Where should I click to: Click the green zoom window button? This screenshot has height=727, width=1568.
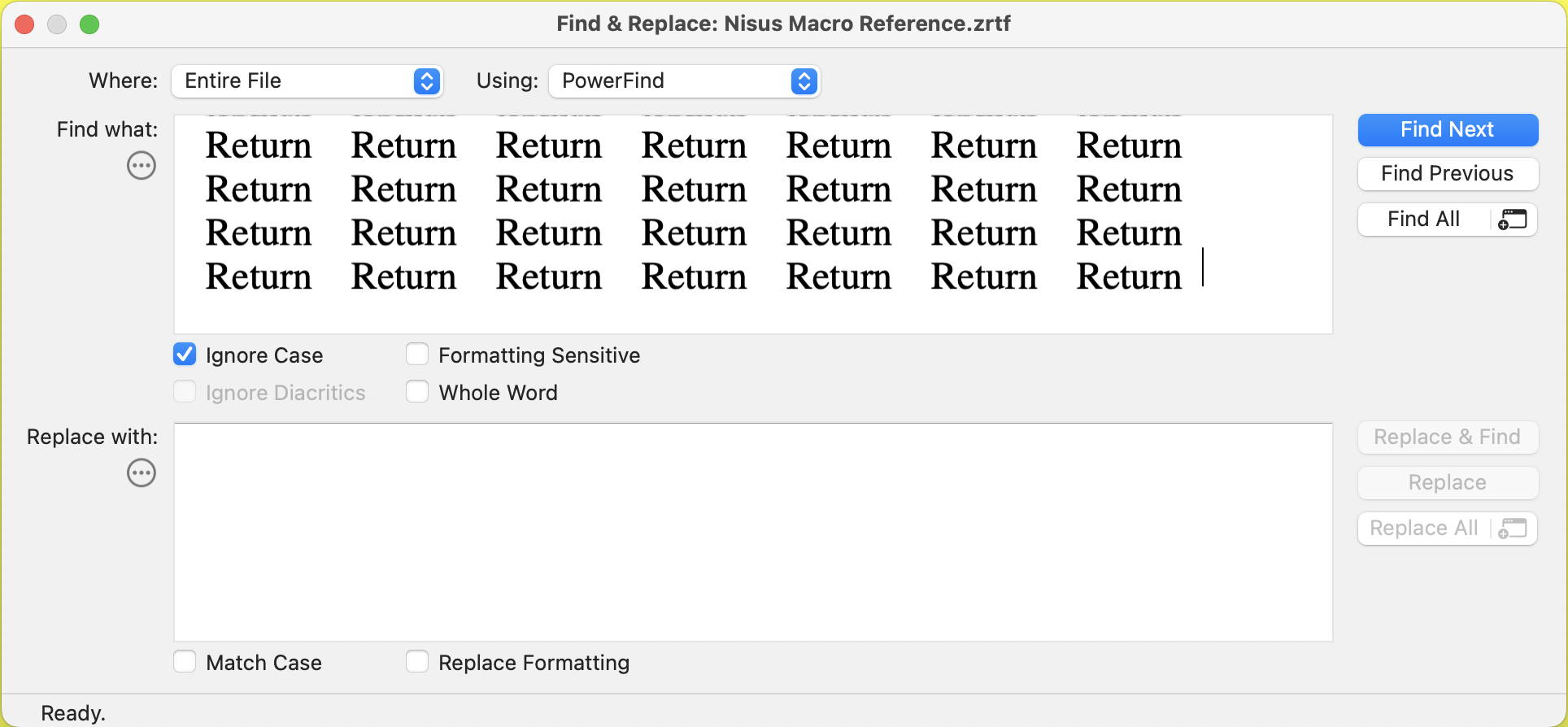[89, 24]
